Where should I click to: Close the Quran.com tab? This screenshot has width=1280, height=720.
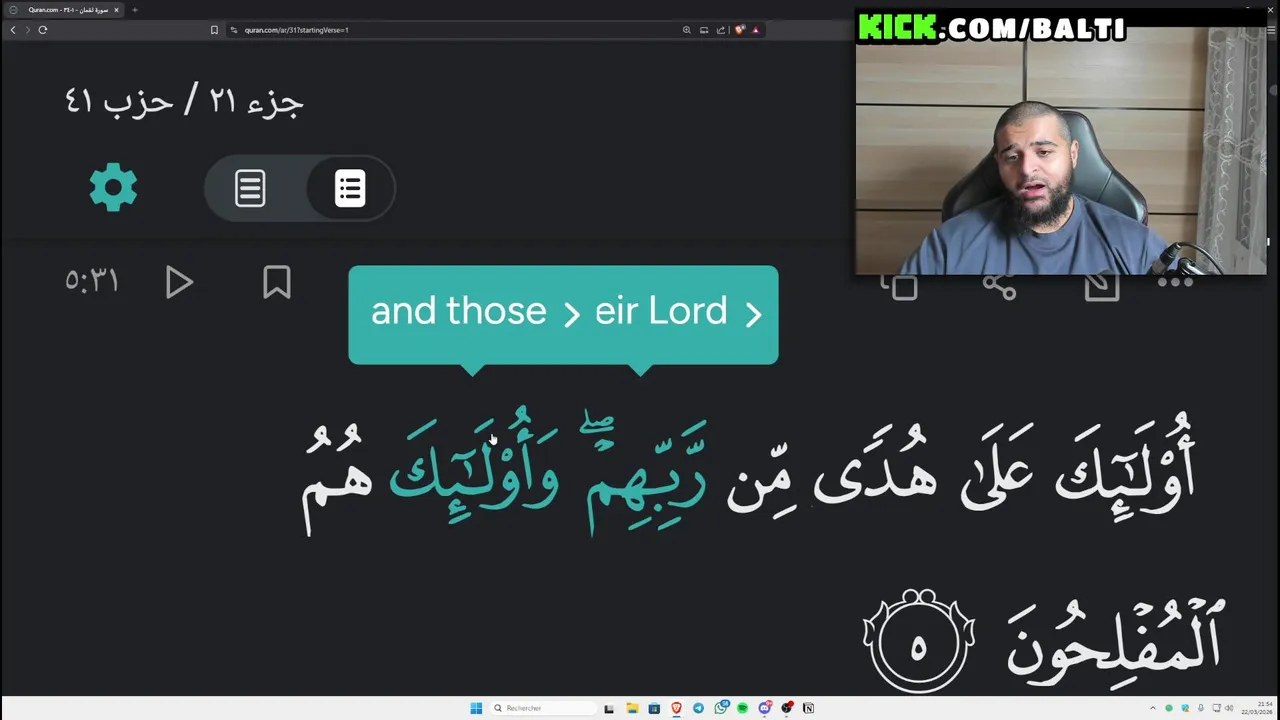[116, 10]
